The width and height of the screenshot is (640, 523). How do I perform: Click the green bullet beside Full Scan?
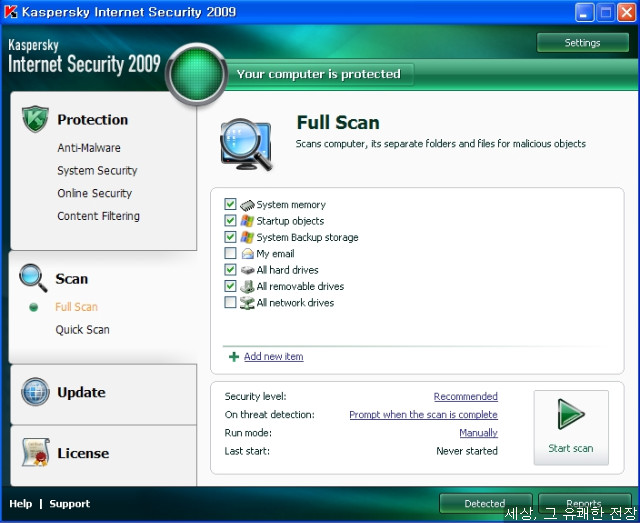coord(34,307)
